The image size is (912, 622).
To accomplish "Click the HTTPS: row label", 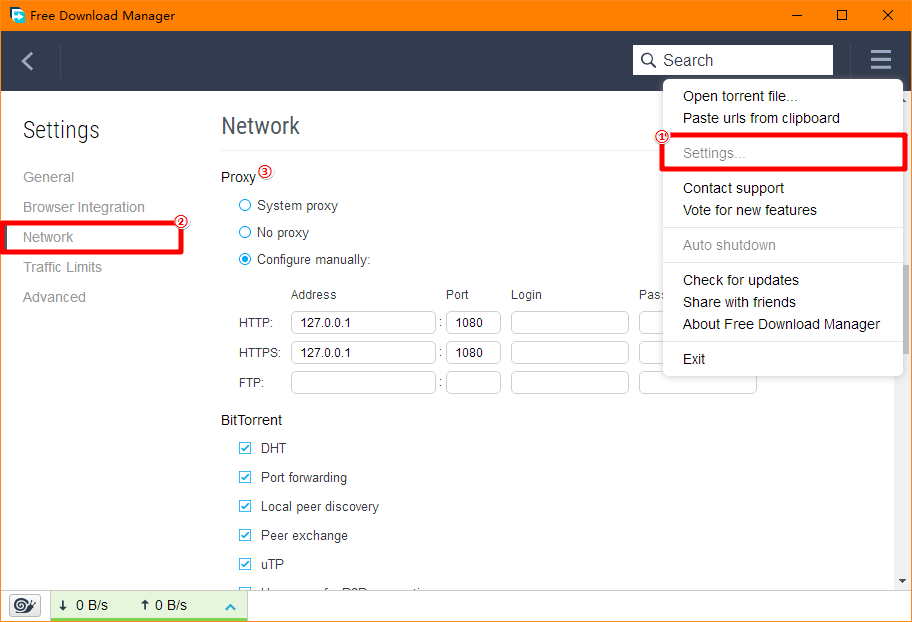I will [x=259, y=353].
